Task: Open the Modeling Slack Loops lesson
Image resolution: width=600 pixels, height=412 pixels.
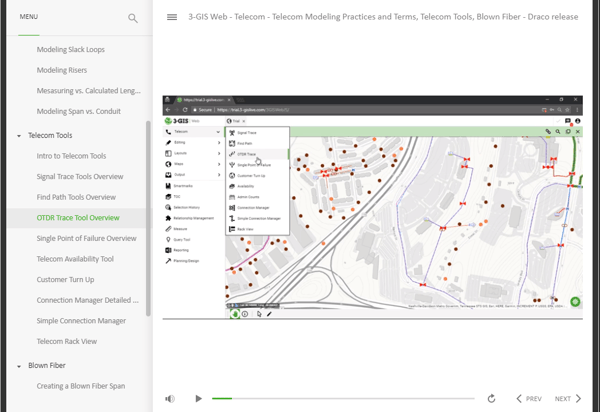Action: coord(71,49)
